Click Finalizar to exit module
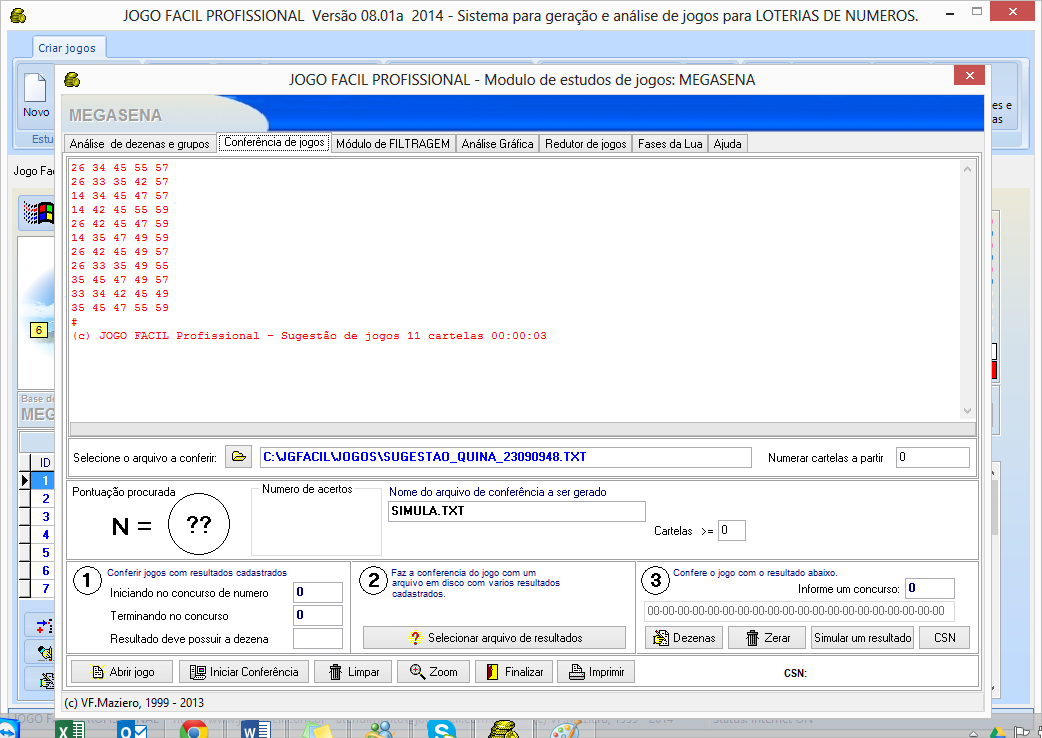This screenshot has height=738, width=1042. (513, 672)
